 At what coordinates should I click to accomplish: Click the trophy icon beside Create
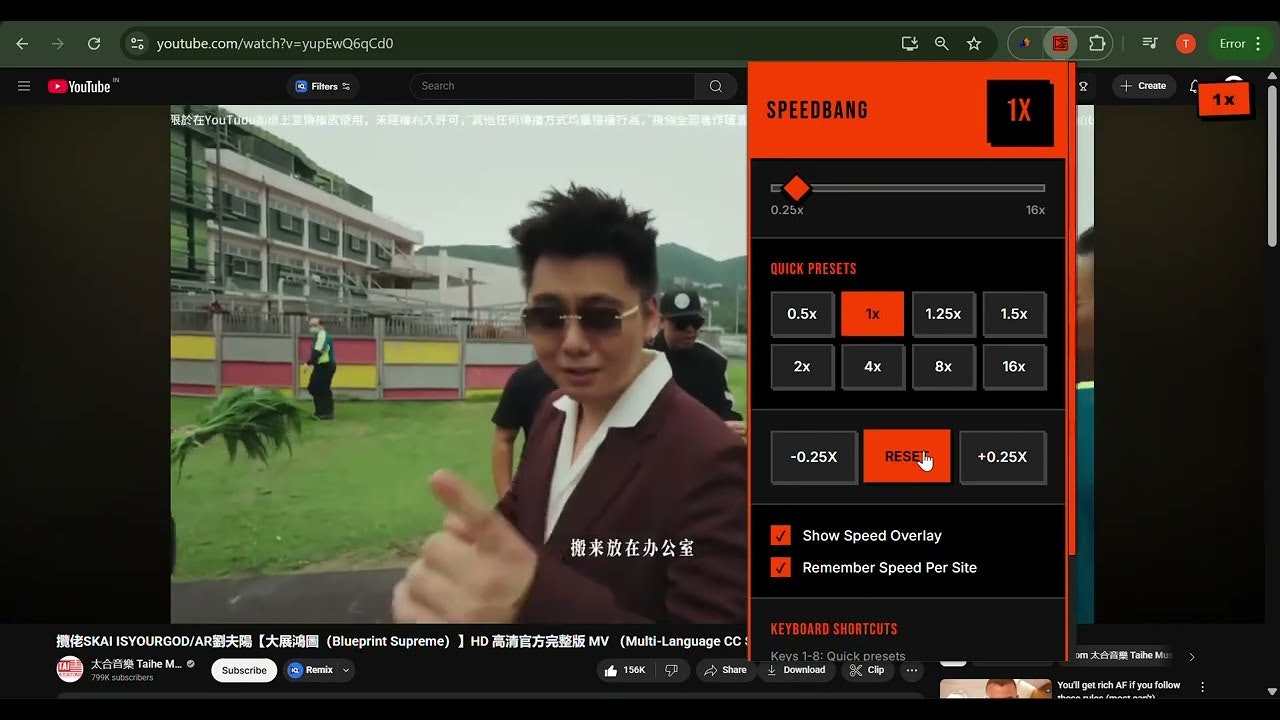1083,87
